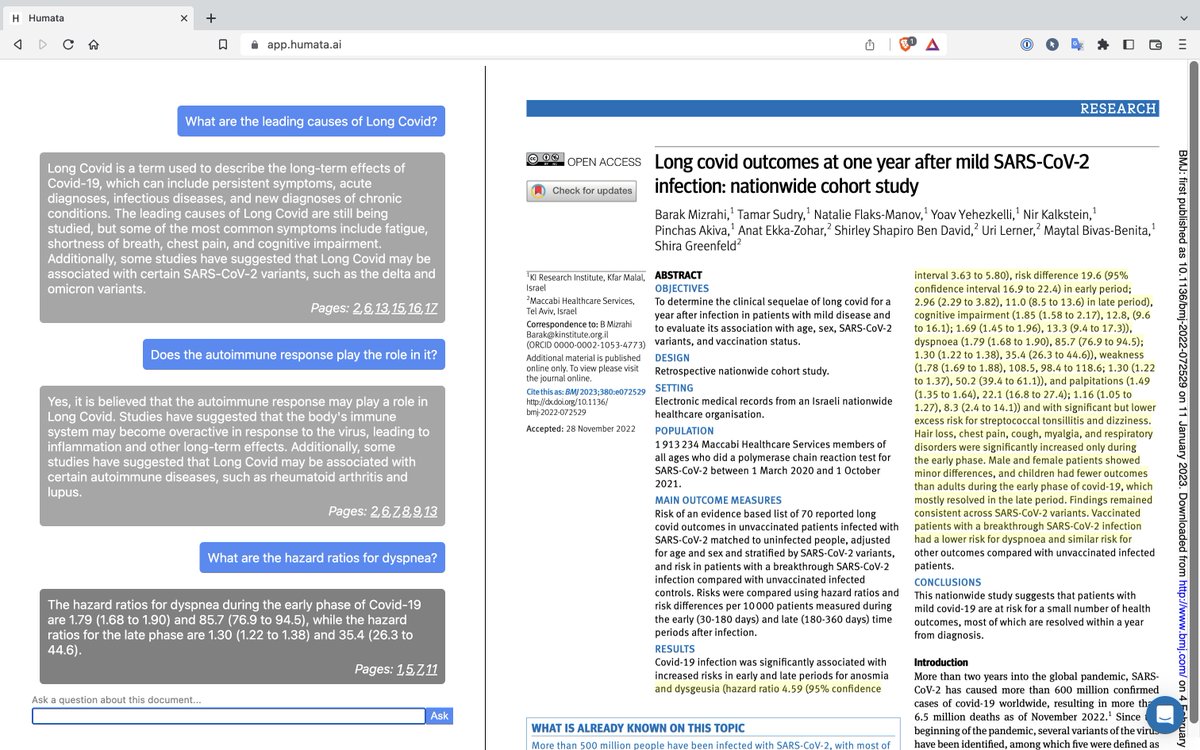Go back using the browser back arrow

coord(18,45)
